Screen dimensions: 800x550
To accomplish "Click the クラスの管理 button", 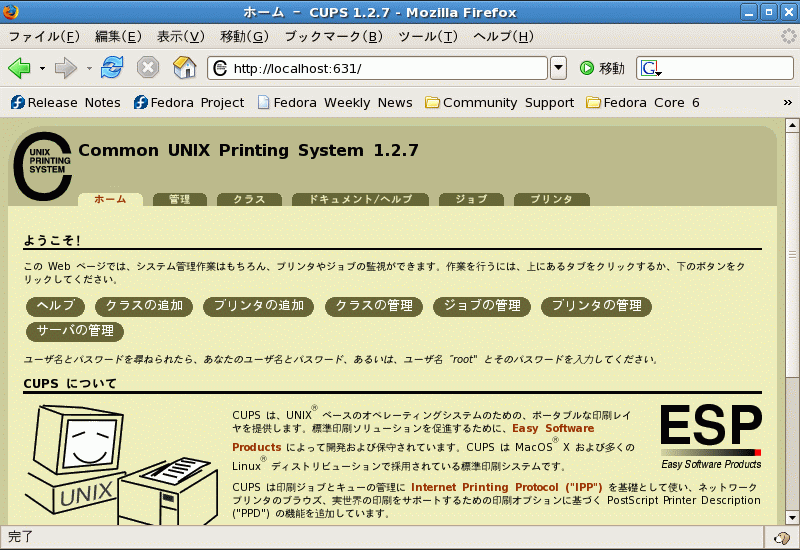I will (x=374, y=306).
